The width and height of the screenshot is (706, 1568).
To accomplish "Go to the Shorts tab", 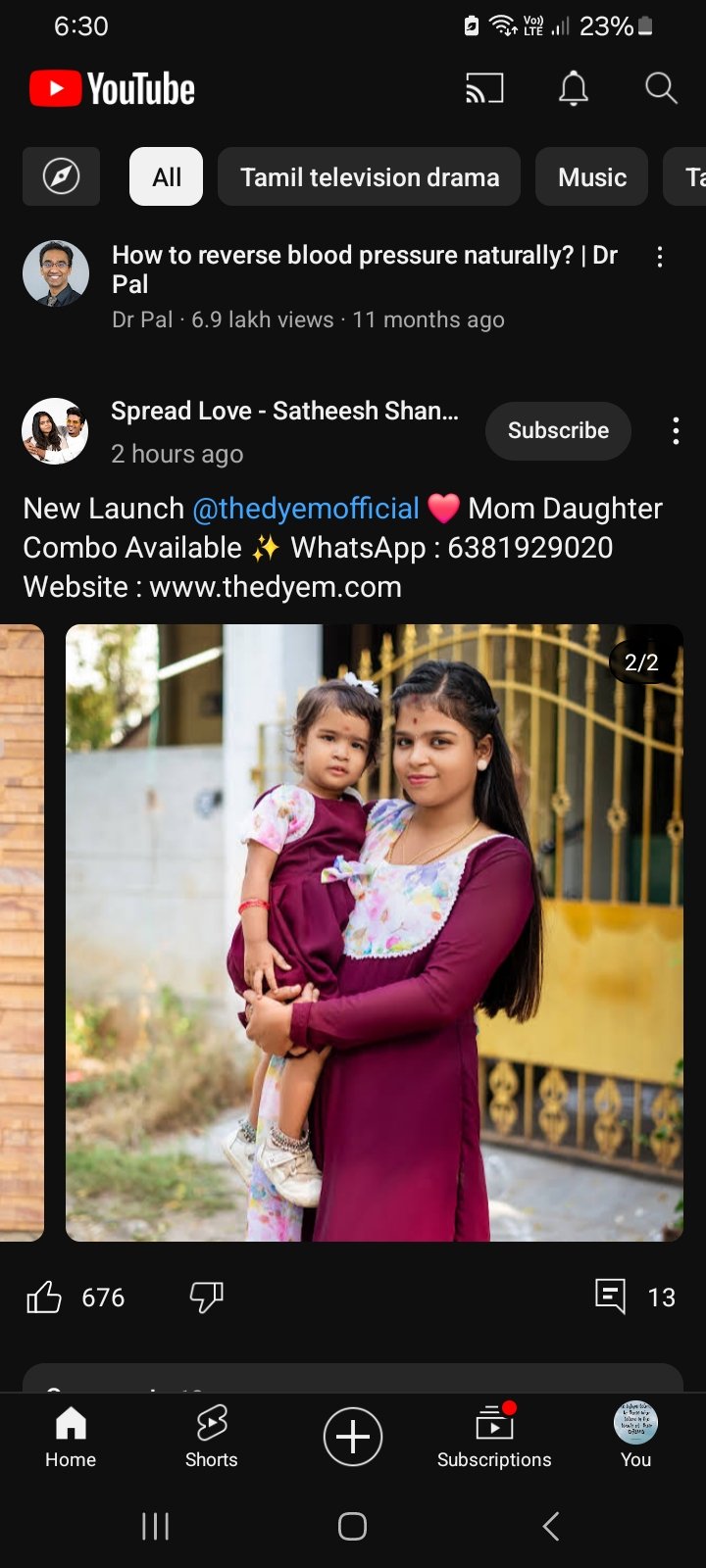I will (212, 1437).
